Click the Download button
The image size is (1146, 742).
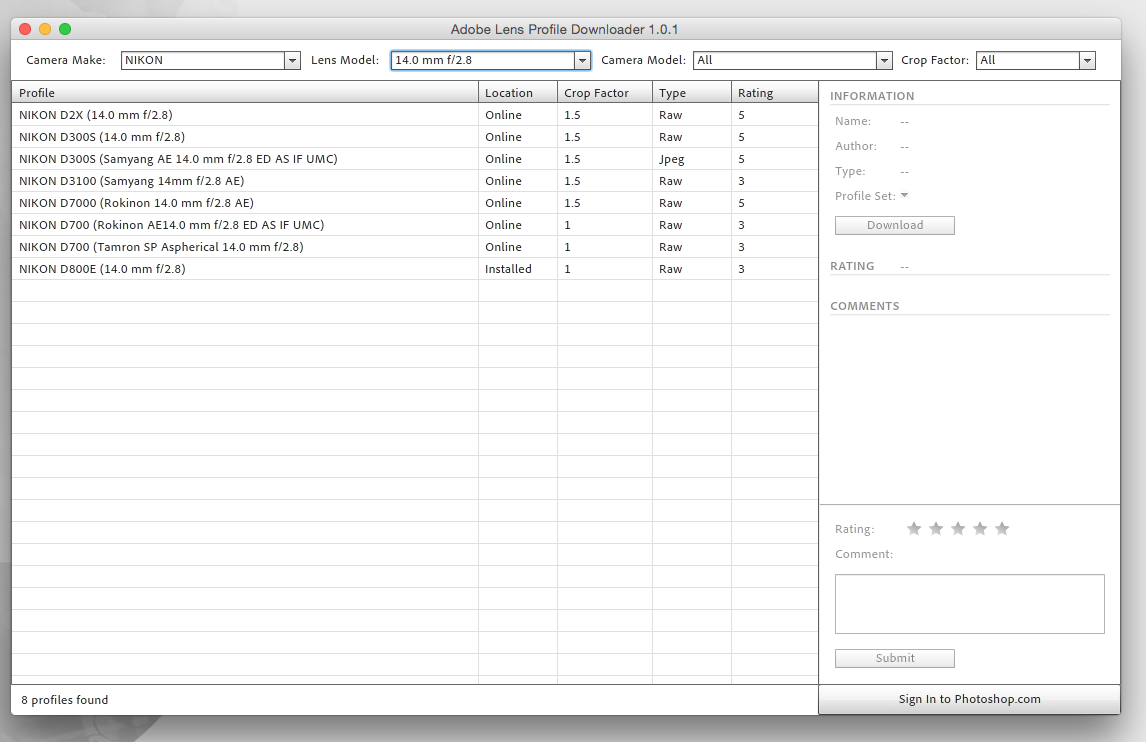pyautogui.click(x=894, y=225)
